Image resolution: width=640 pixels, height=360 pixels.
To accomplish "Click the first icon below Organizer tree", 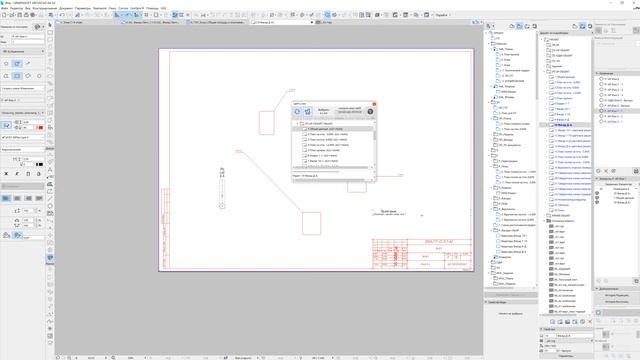I will (552, 322).
